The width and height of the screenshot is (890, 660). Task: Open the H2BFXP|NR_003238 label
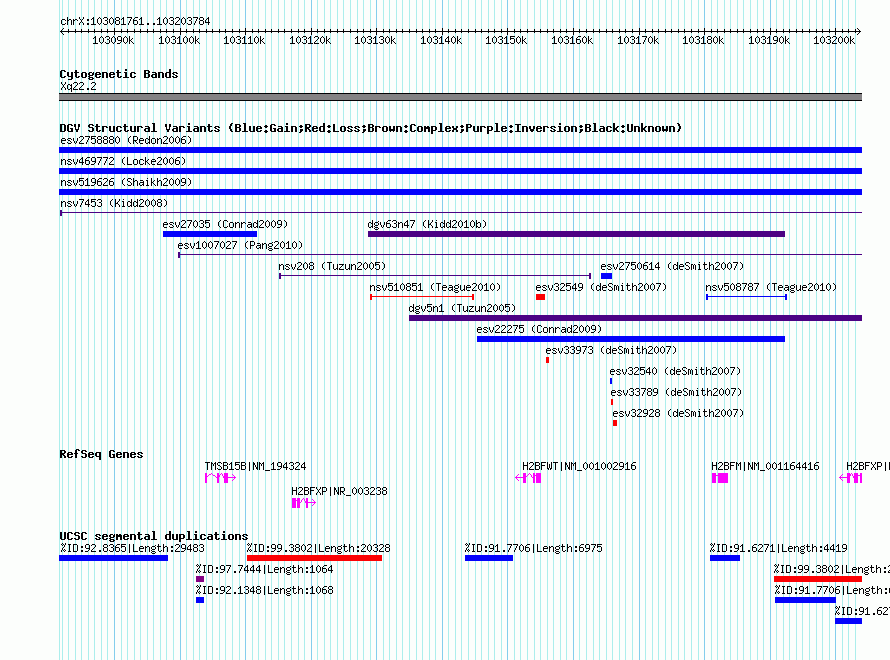coord(339,491)
